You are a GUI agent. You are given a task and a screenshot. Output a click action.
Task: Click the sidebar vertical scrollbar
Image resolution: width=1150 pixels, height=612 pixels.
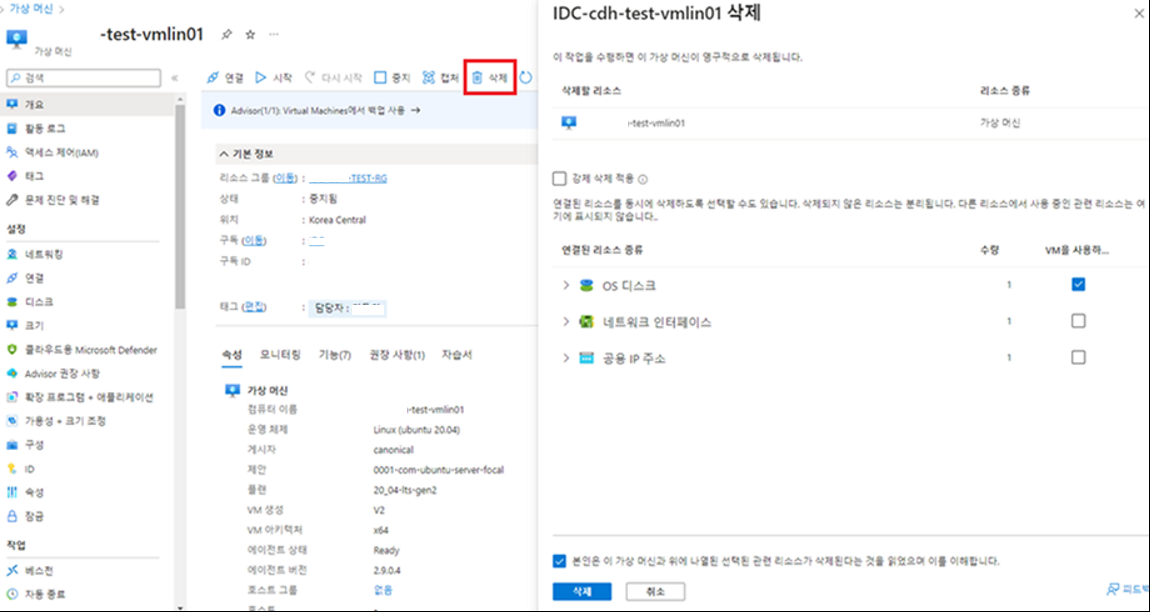[180, 205]
